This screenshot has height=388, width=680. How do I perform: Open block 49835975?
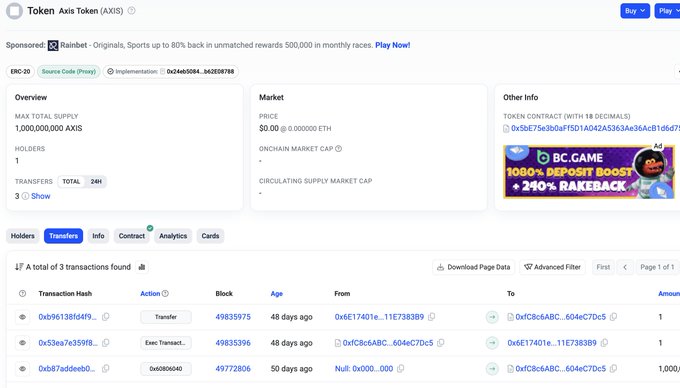[x=233, y=317]
